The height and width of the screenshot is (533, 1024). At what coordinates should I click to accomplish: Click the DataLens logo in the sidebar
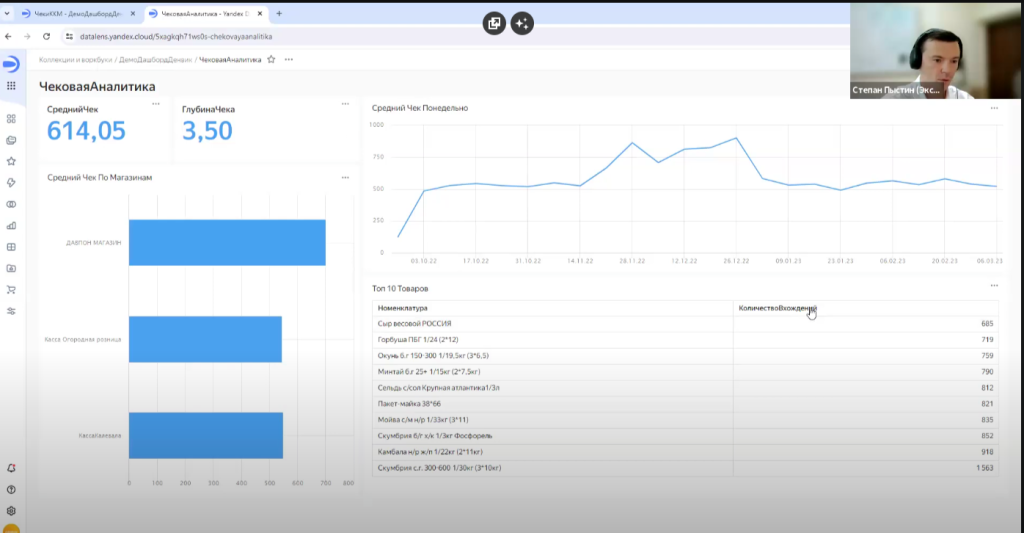11,64
